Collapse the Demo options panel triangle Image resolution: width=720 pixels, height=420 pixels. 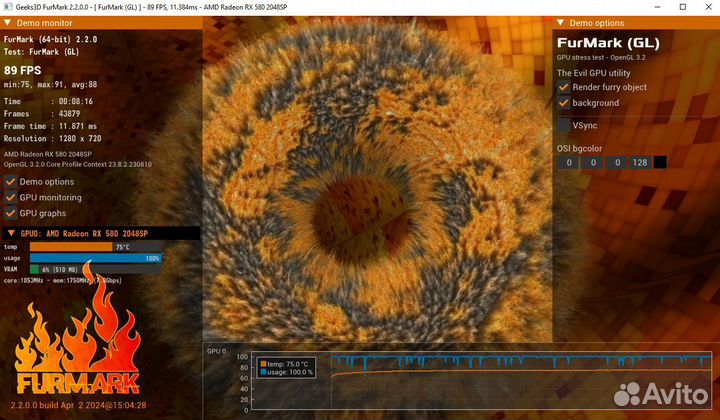(560, 22)
